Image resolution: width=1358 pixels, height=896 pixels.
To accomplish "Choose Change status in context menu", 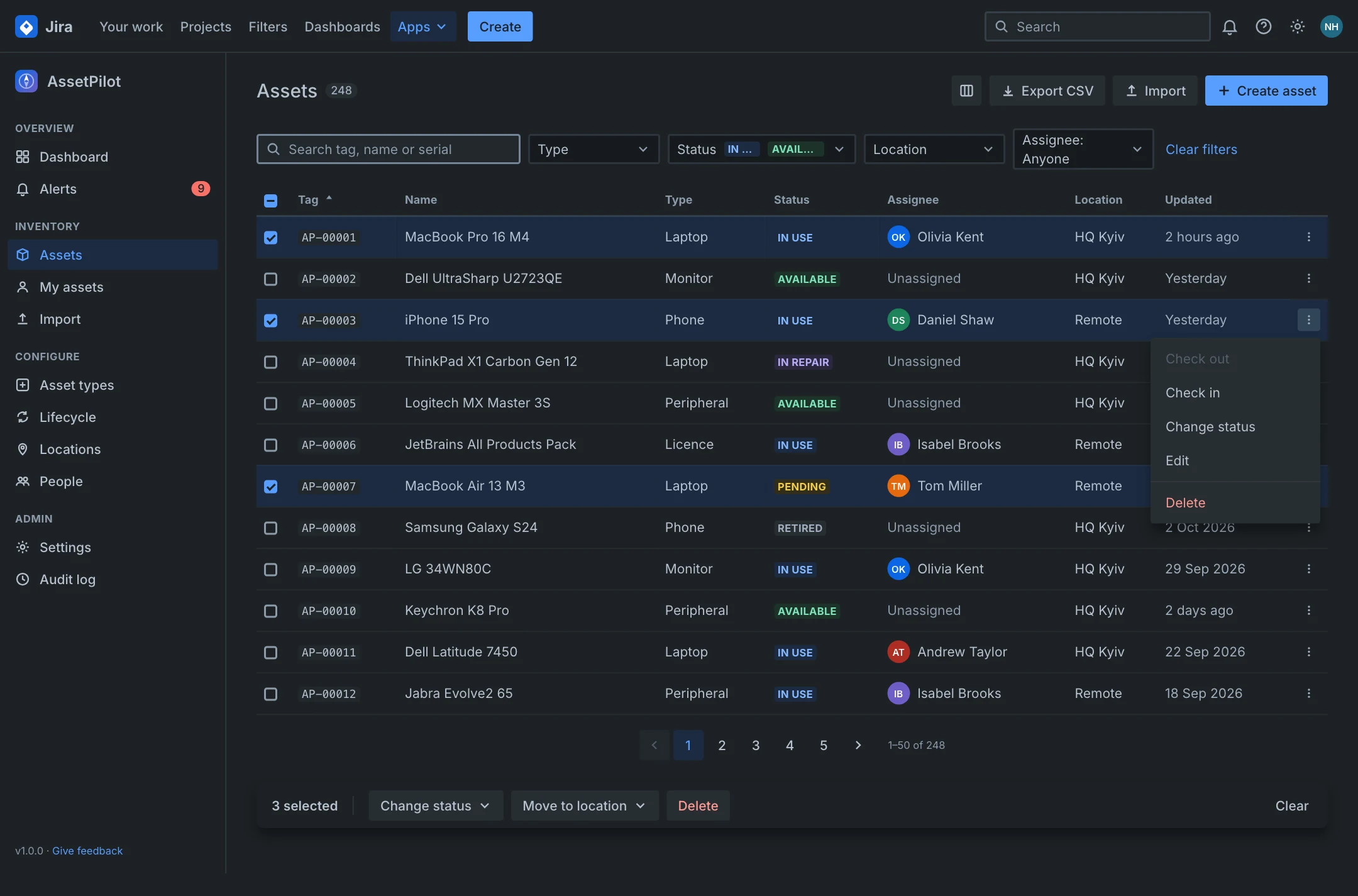I will (x=1235, y=427).
